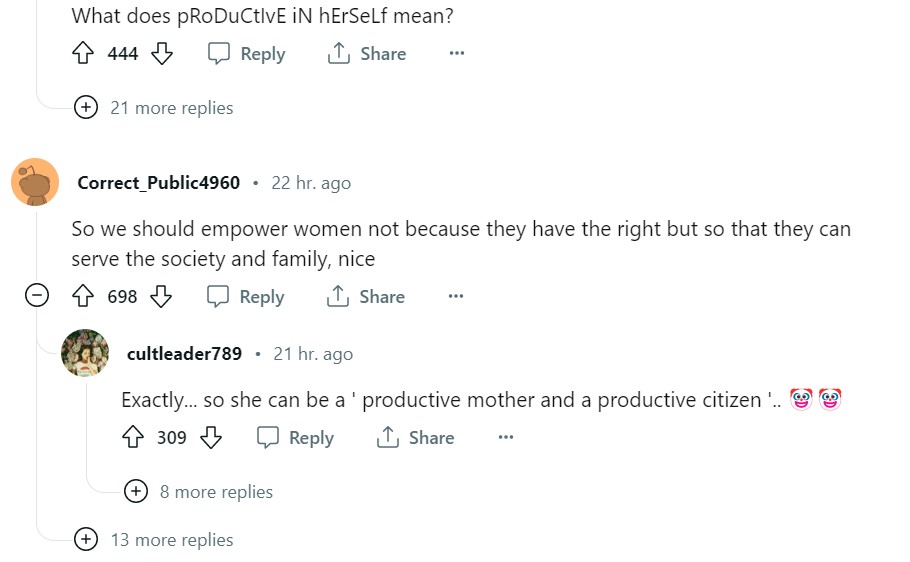Open more options on the 444-point comment

457,54
